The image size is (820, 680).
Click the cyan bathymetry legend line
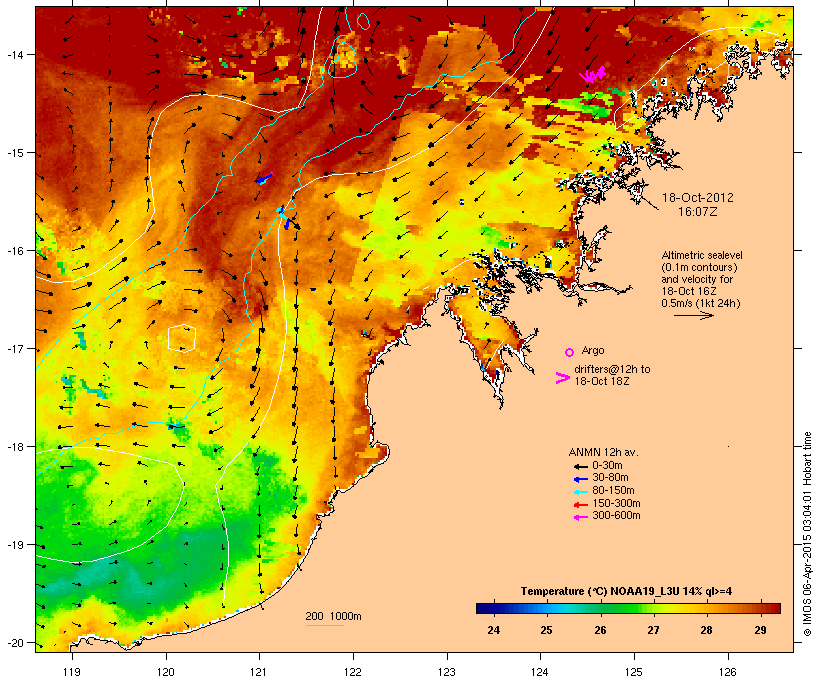click(325, 625)
